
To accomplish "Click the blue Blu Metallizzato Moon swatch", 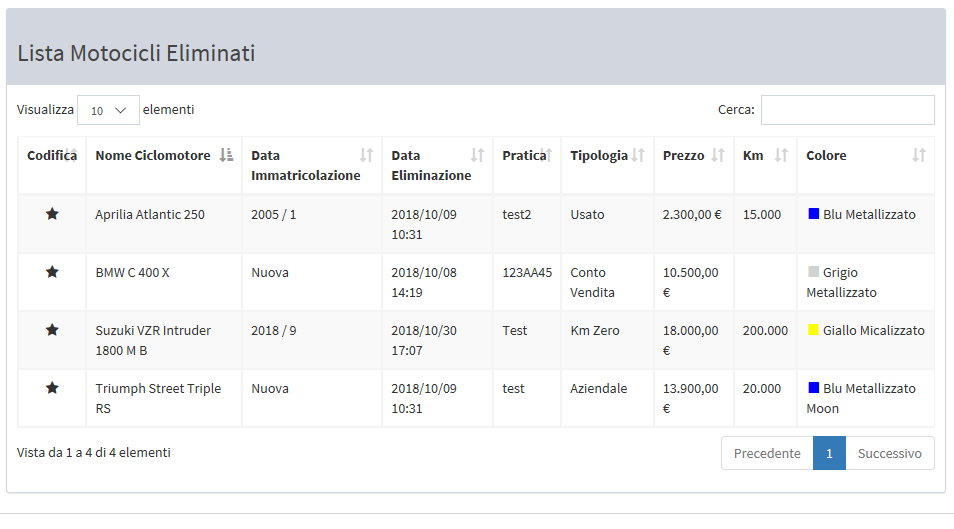I will point(813,388).
